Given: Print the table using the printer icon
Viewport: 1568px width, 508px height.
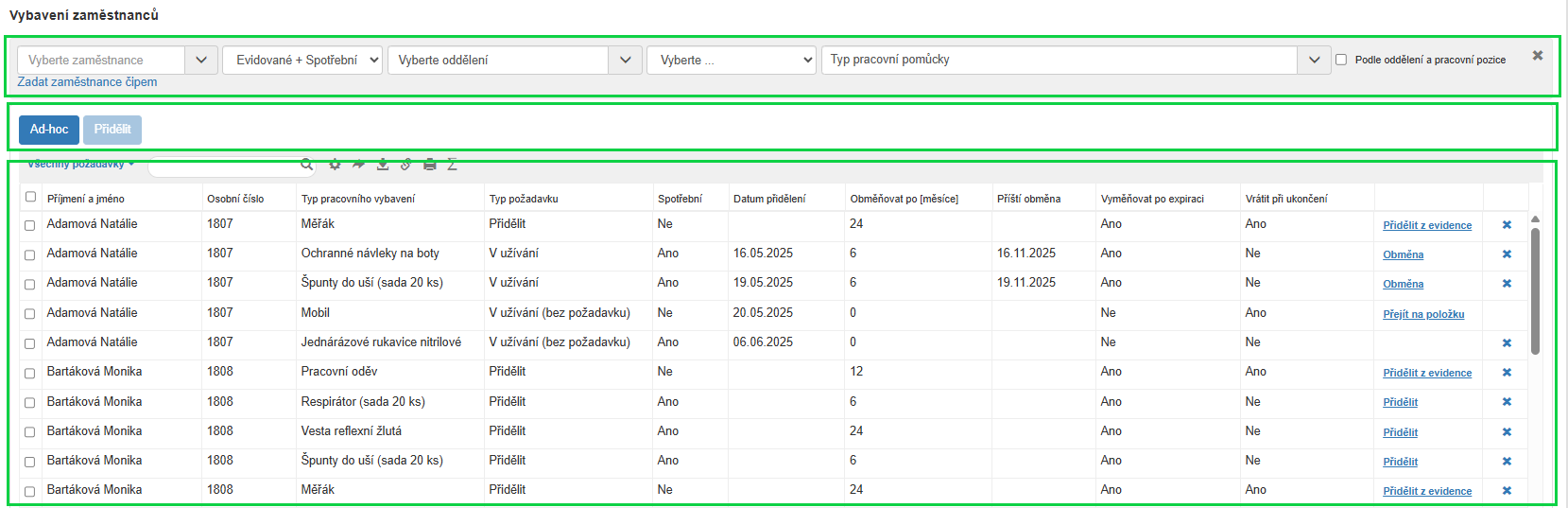Looking at the screenshot, I should pyautogui.click(x=430, y=165).
